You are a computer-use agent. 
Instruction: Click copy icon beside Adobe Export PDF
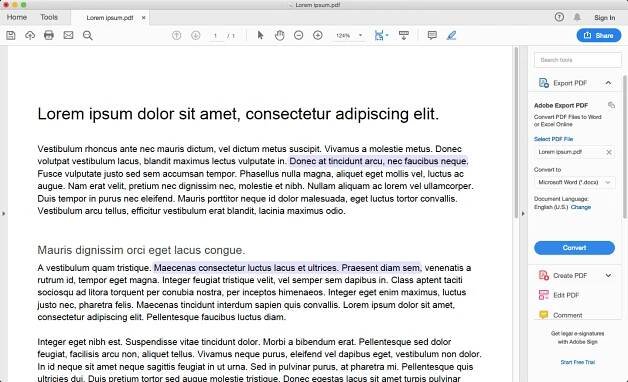[x=611, y=105]
